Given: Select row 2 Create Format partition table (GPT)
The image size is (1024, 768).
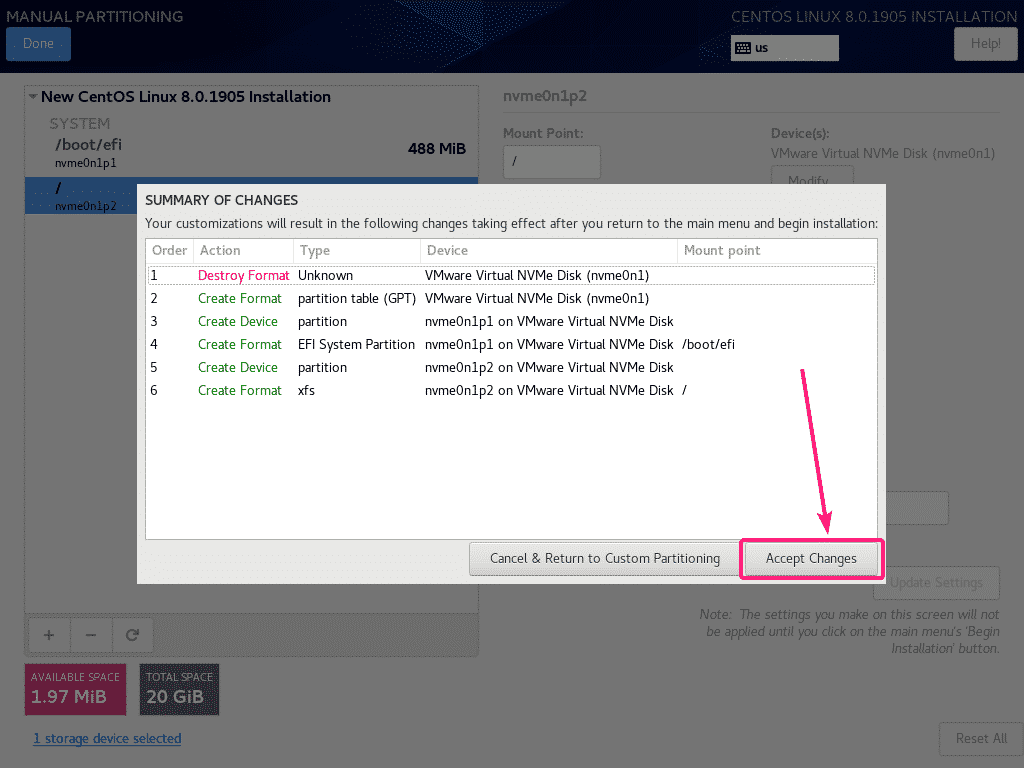Looking at the screenshot, I should pos(511,298).
